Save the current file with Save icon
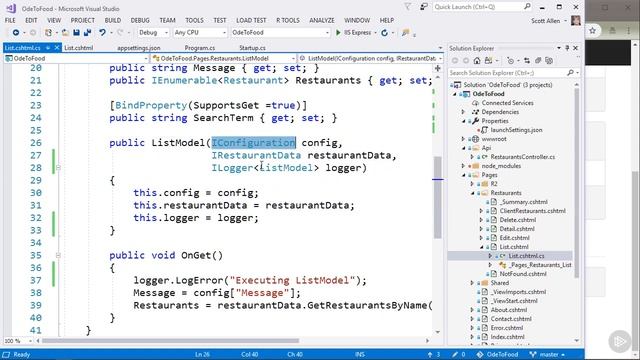 [x=76, y=33]
